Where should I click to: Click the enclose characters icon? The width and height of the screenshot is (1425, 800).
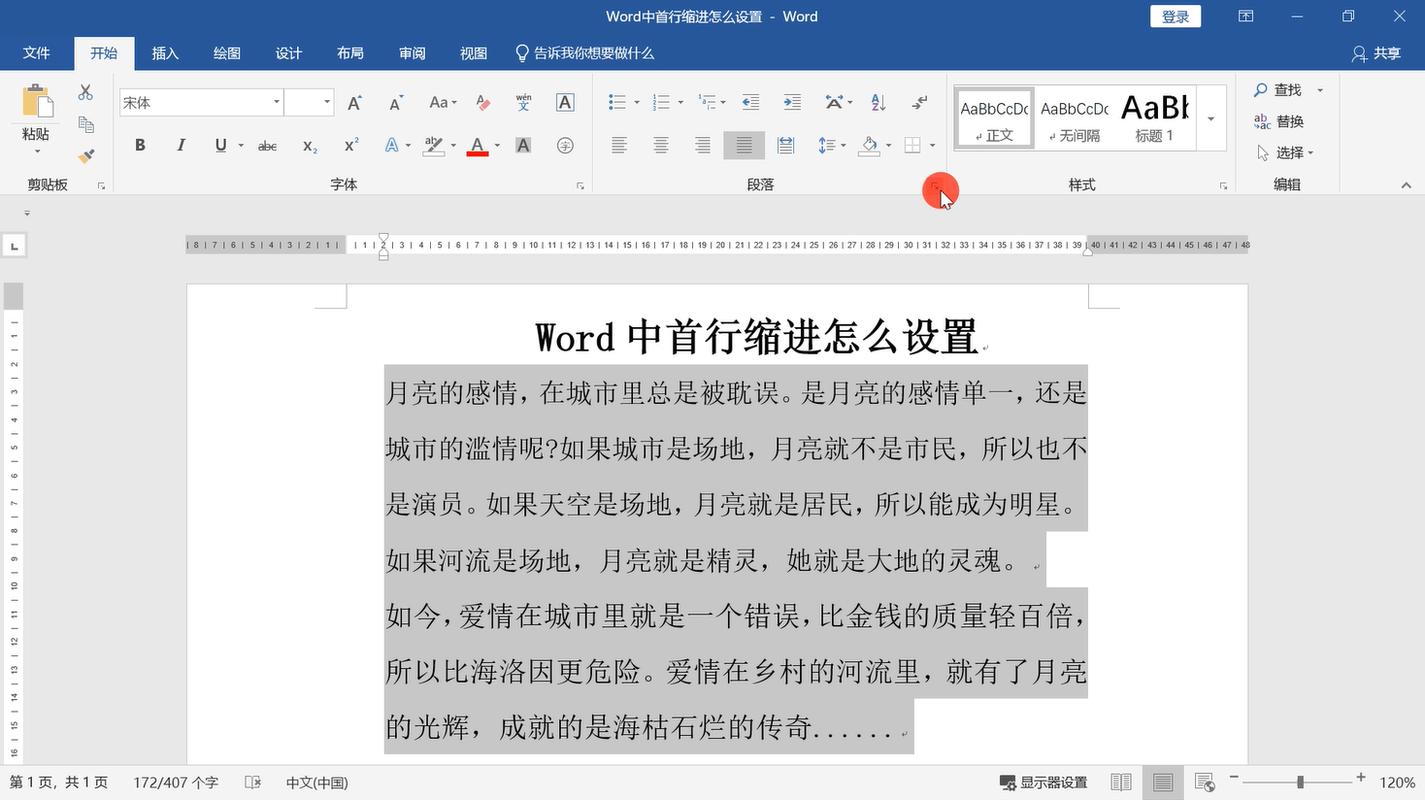point(565,146)
